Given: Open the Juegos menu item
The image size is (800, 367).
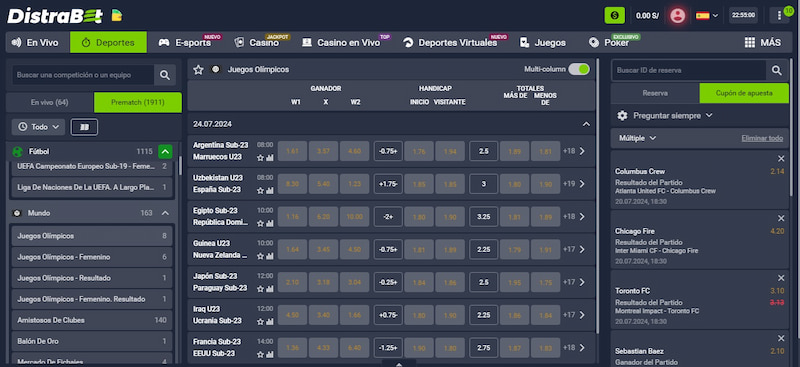Looking at the screenshot, I should pos(542,42).
